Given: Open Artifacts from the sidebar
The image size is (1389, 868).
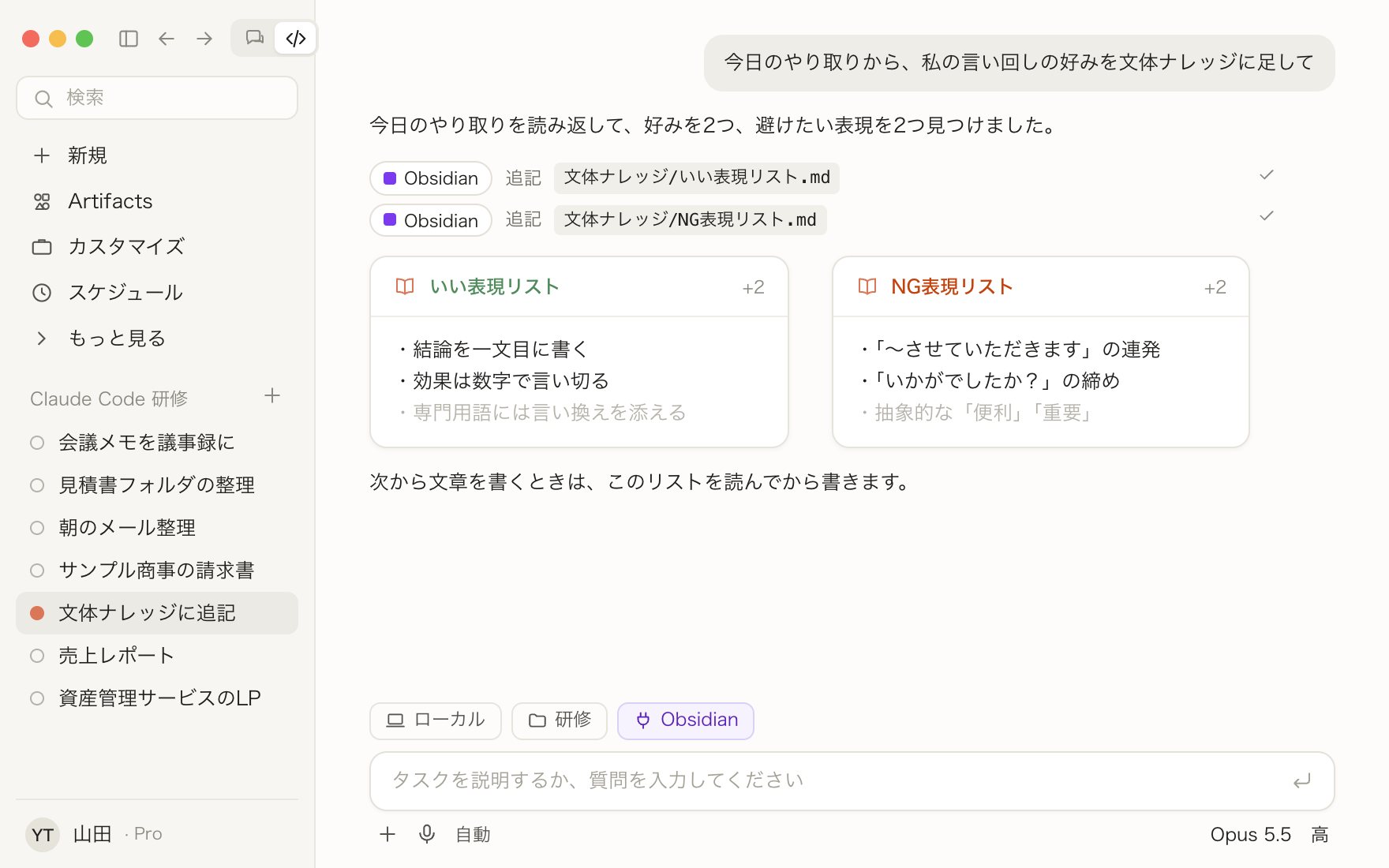Looking at the screenshot, I should click(157, 201).
